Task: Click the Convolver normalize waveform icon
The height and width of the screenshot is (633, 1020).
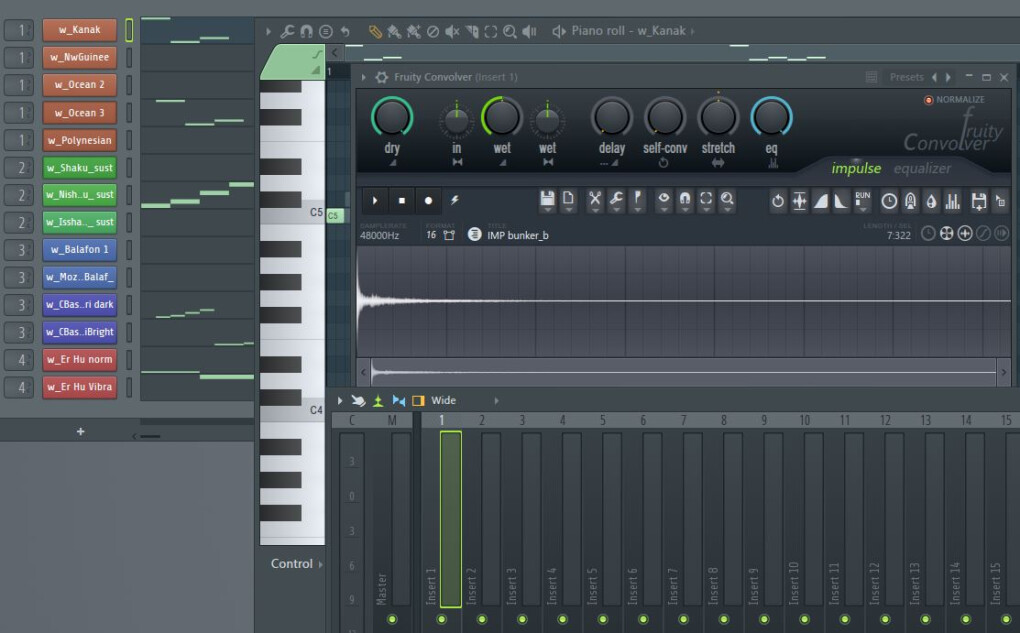Action: click(x=799, y=201)
